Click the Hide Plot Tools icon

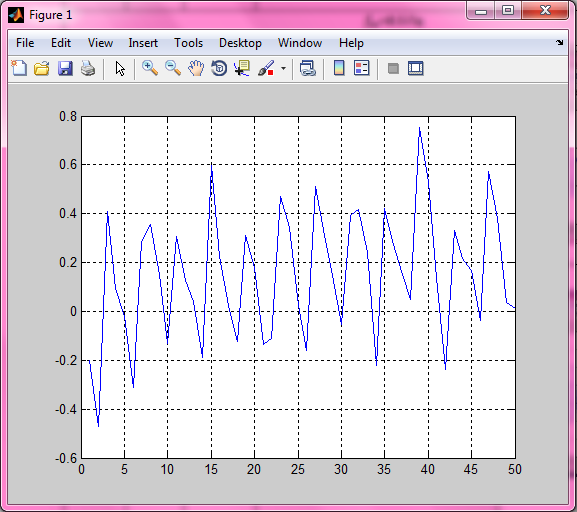(x=393, y=68)
